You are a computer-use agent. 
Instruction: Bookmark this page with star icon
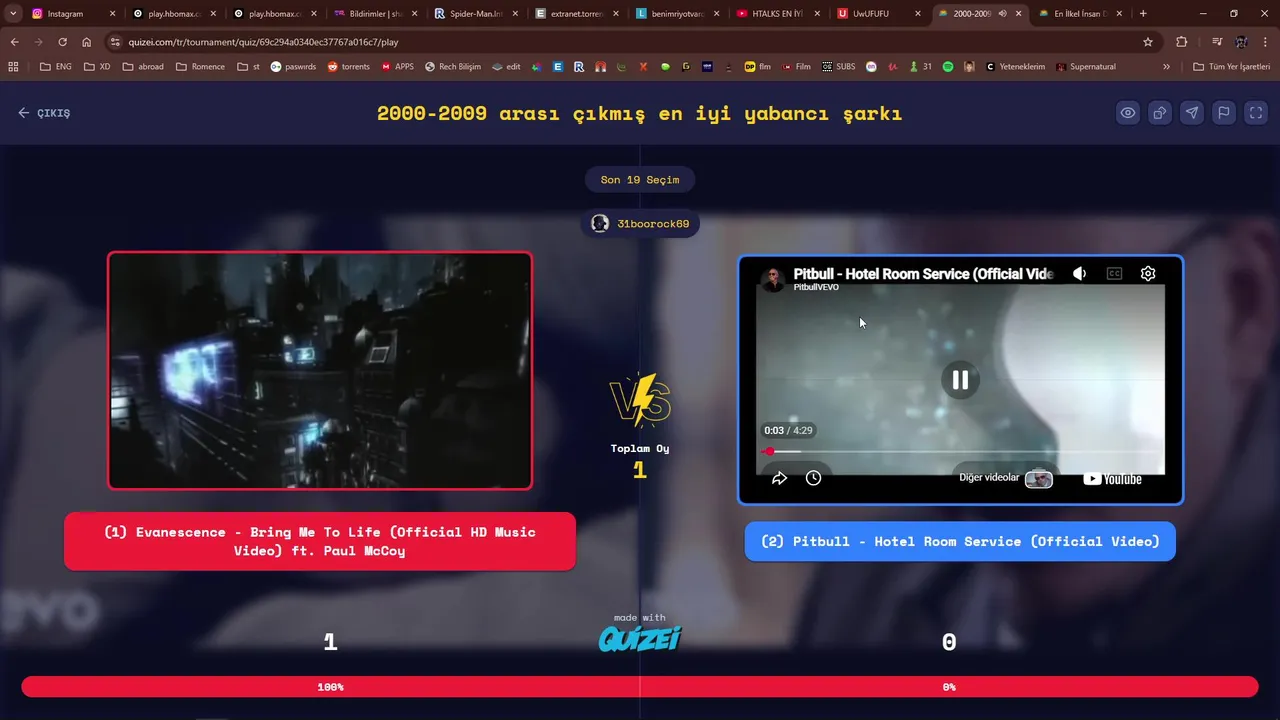[x=1148, y=42]
